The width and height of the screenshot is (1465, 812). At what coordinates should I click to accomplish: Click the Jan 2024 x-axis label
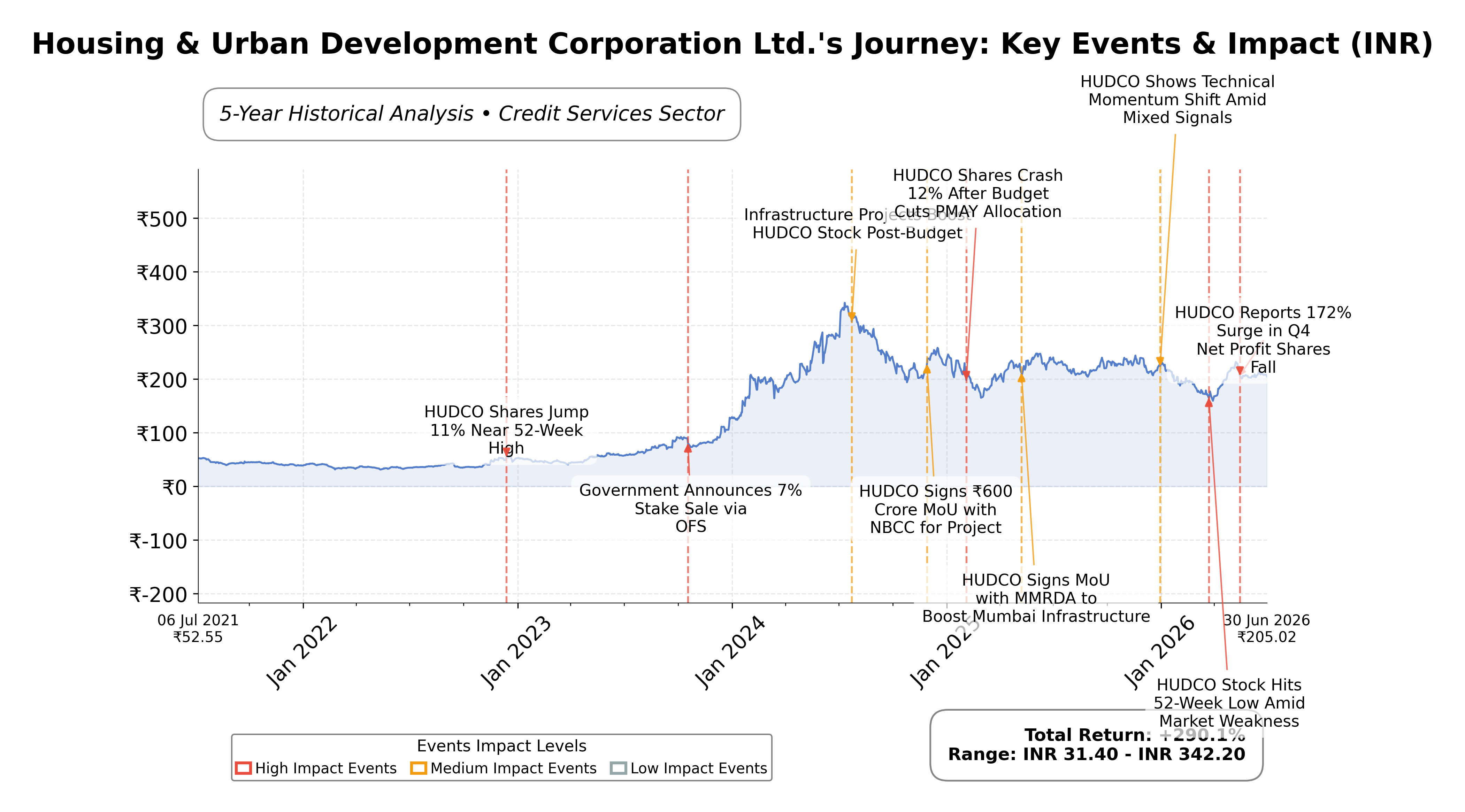click(730, 653)
